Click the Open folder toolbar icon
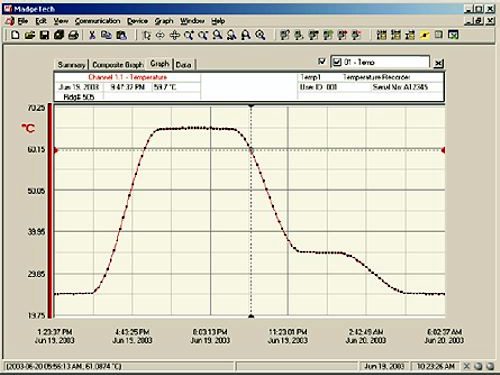 tap(30, 35)
